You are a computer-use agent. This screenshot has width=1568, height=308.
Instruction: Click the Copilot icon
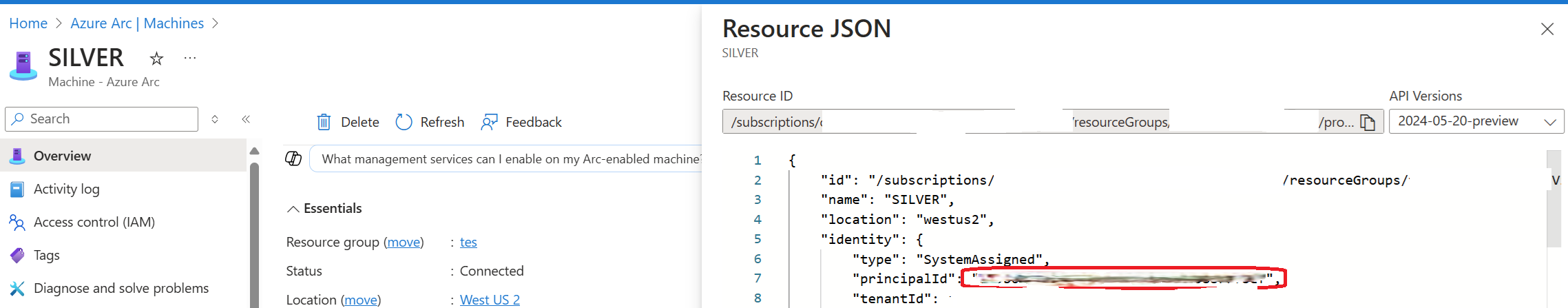(x=293, y=159)
